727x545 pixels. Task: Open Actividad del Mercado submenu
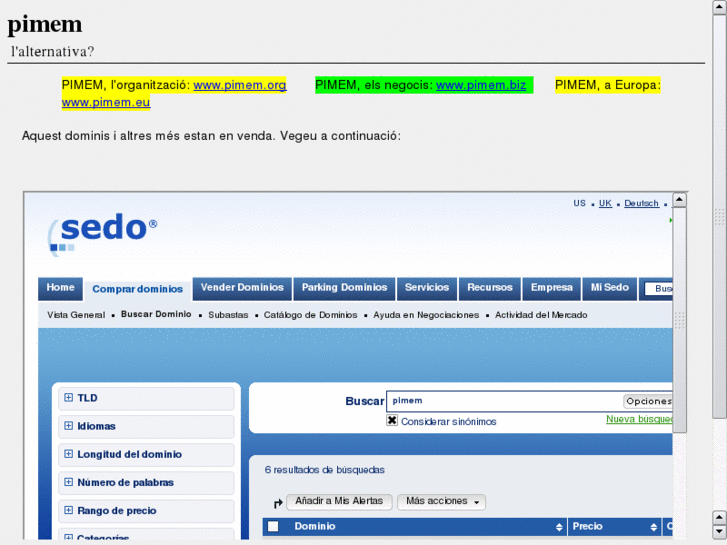click(x=541, y=315)
